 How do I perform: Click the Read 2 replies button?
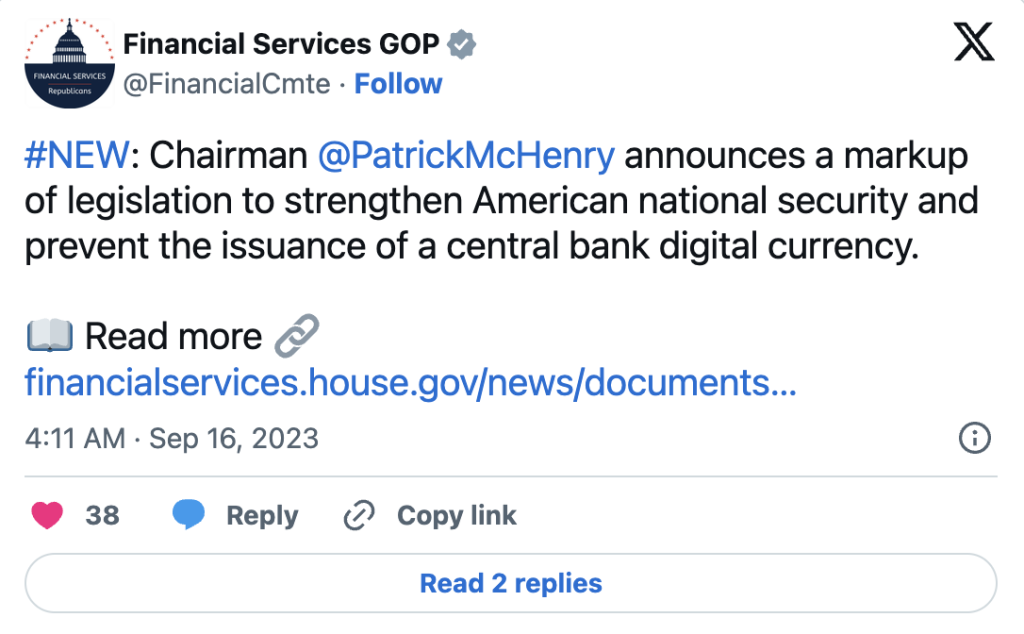click(x=511, y=583)
